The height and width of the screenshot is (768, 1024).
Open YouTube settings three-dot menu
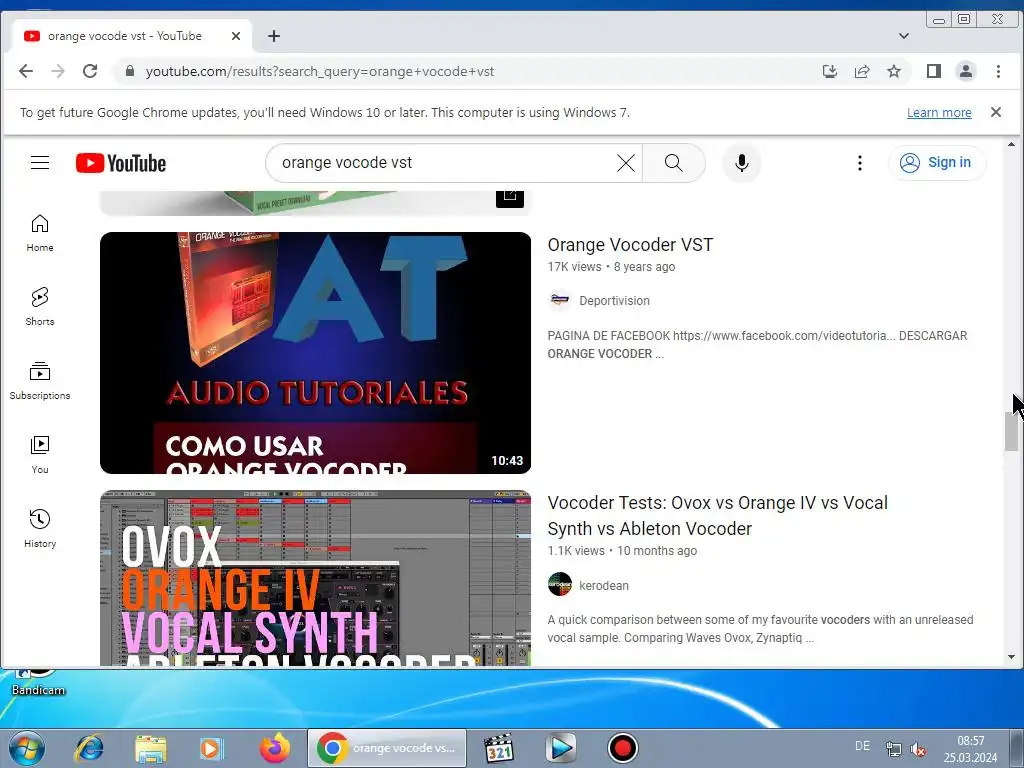point(859,163)
